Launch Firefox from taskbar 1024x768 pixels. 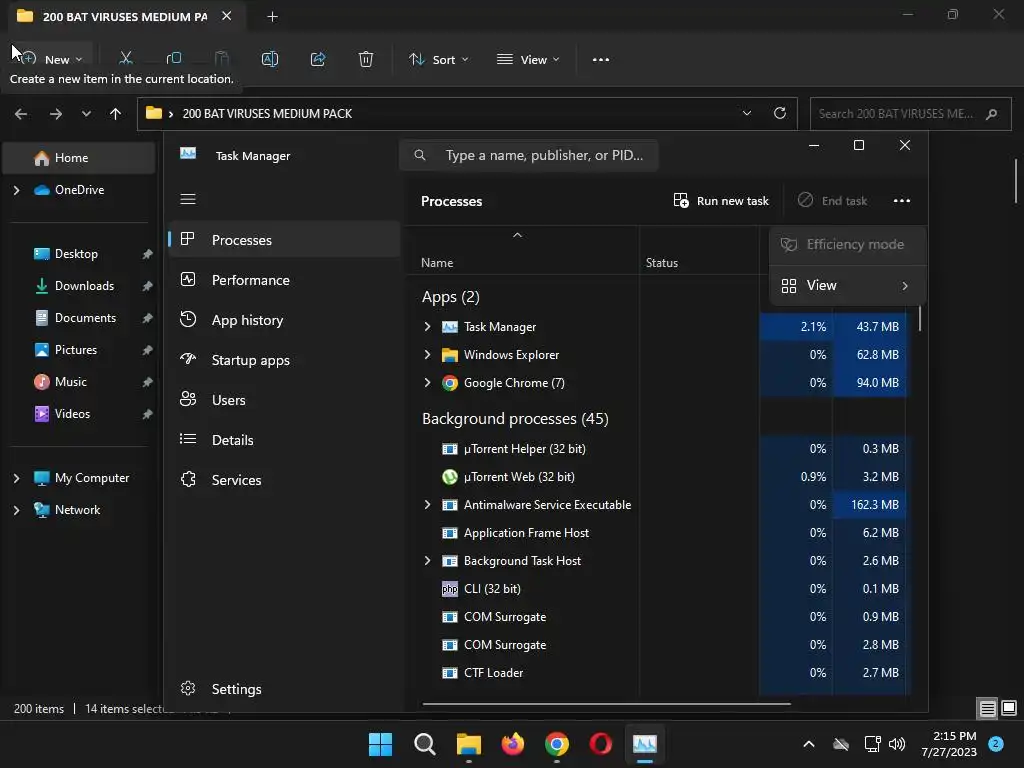[x=513, y=744]
